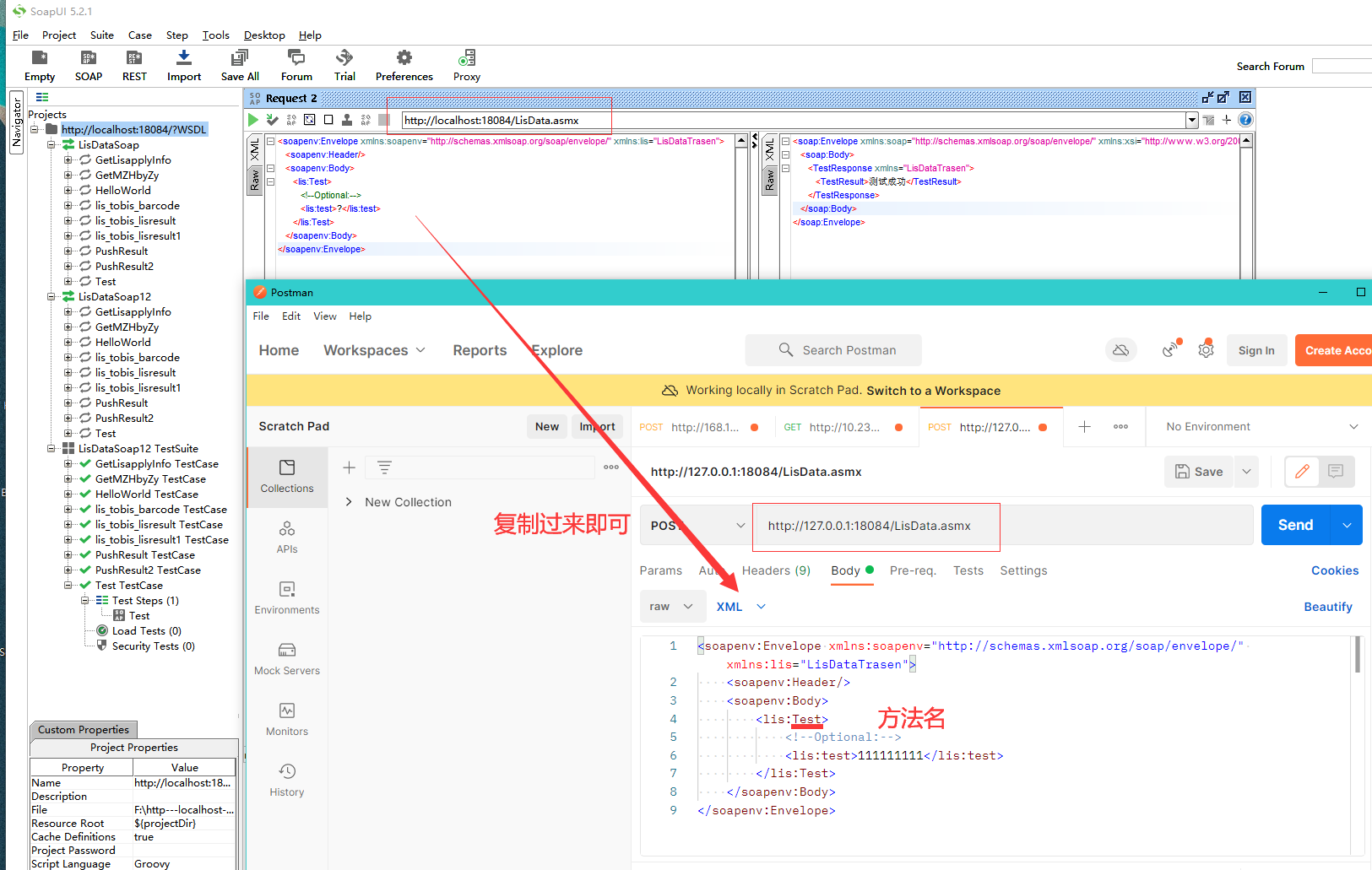Open Mock Servers in Postman sidebar

[287, 659]
